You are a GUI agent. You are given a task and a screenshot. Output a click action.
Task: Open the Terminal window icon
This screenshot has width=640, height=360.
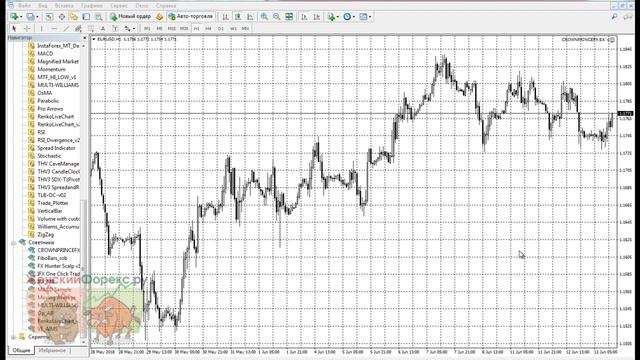[86, 17]
